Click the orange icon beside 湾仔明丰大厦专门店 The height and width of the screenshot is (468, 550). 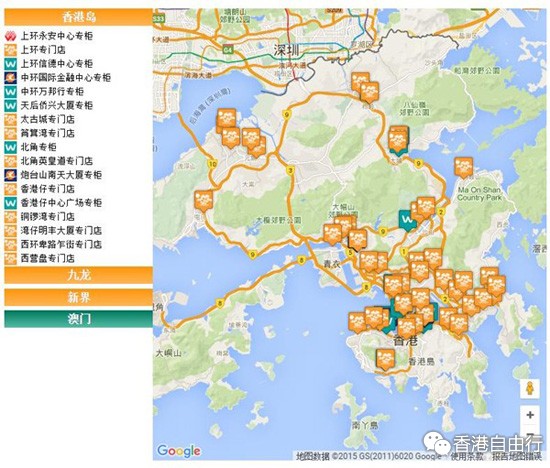click(10, 230)
